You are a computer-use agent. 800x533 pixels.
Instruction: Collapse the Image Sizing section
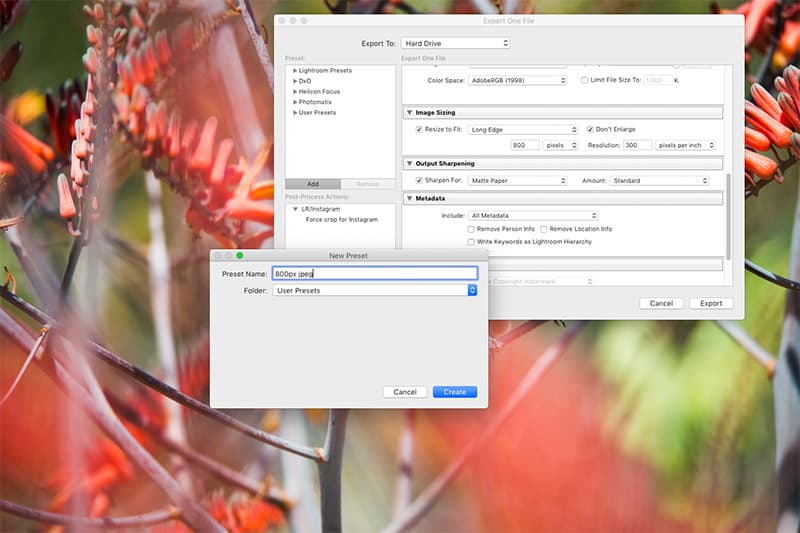(409, 112)
